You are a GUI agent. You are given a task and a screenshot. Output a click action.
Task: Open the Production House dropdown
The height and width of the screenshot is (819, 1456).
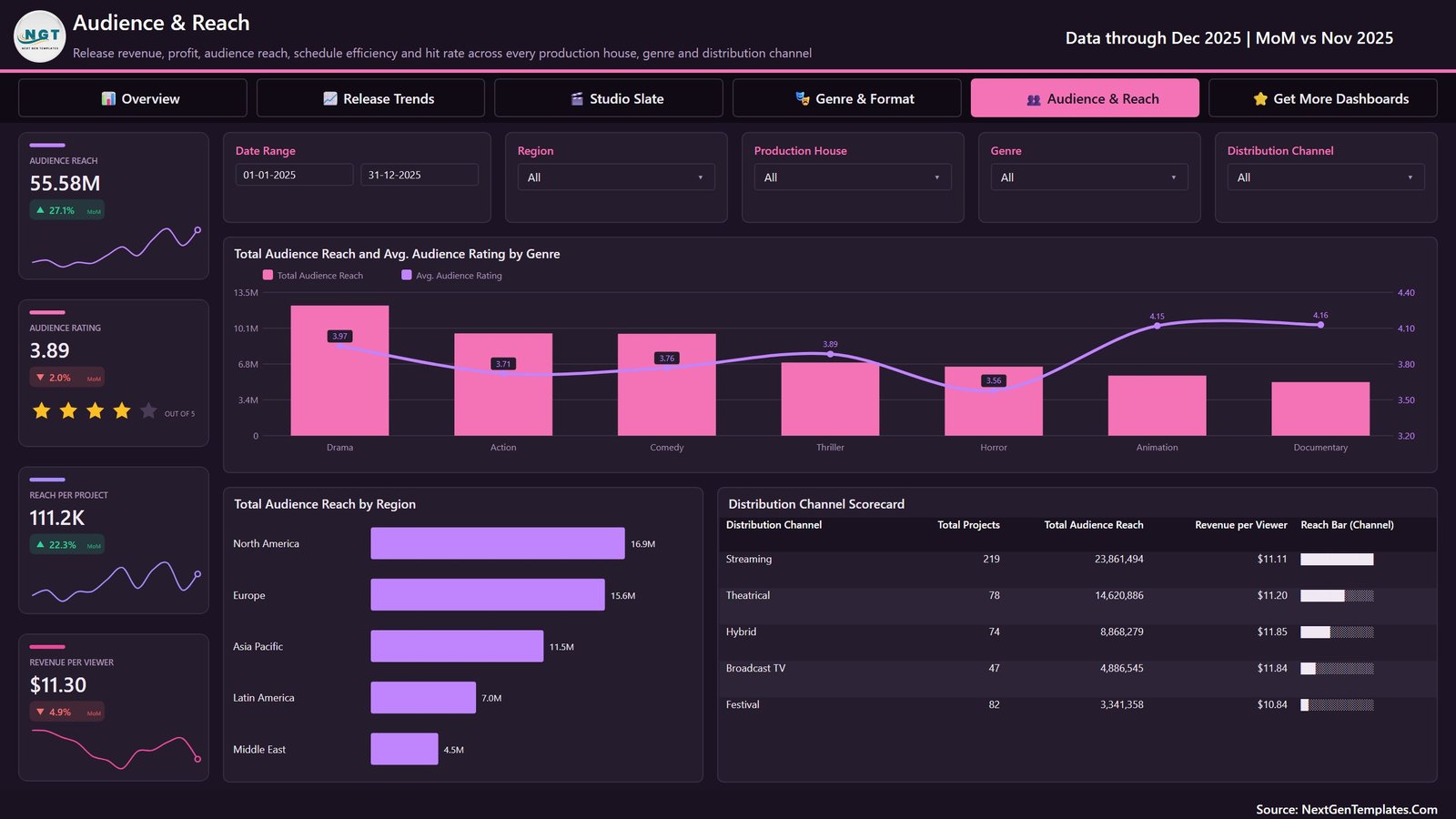tap(853, 177)
